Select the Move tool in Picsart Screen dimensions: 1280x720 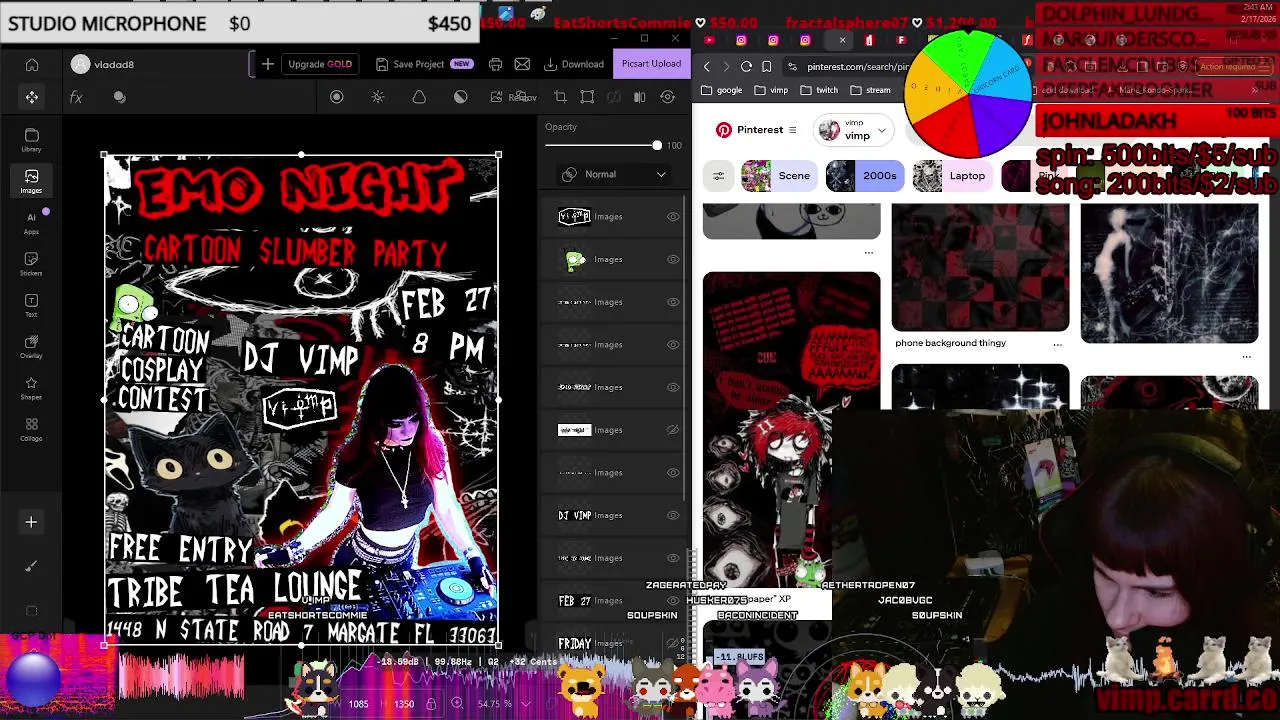coord(32,97)
